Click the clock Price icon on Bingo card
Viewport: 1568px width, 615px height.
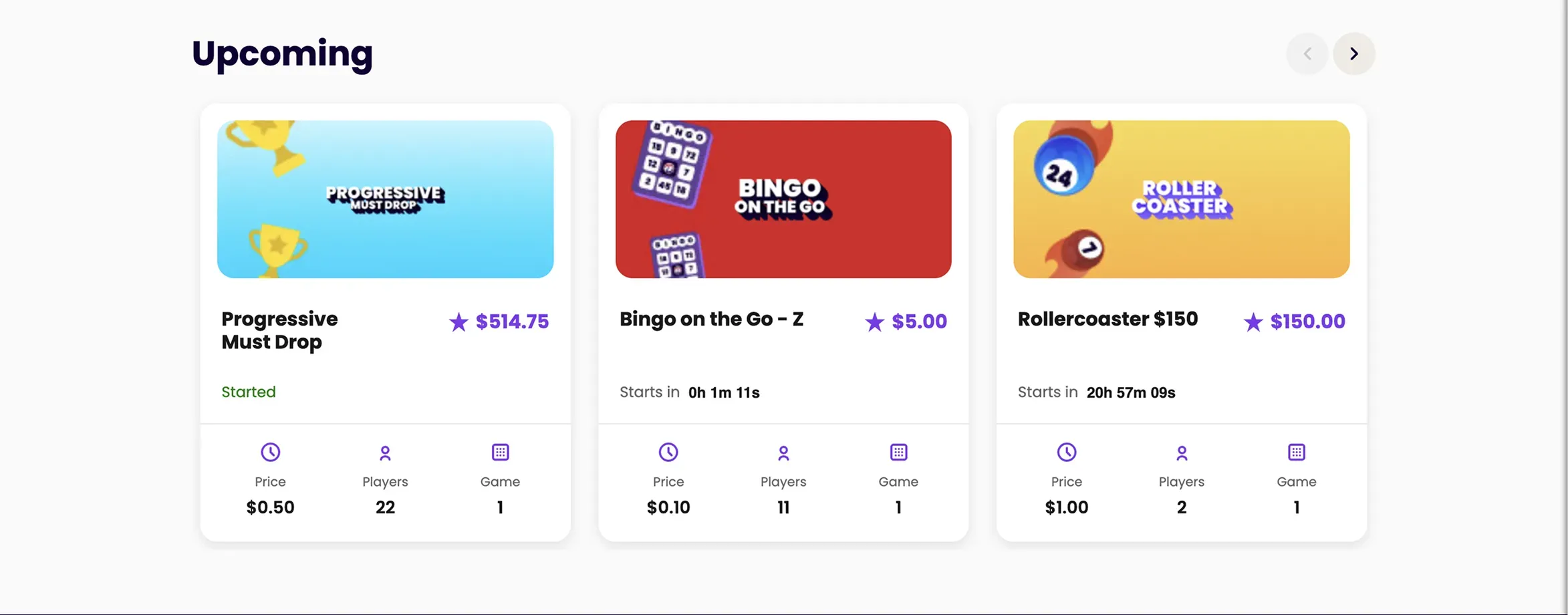click(x=668, y=453)
